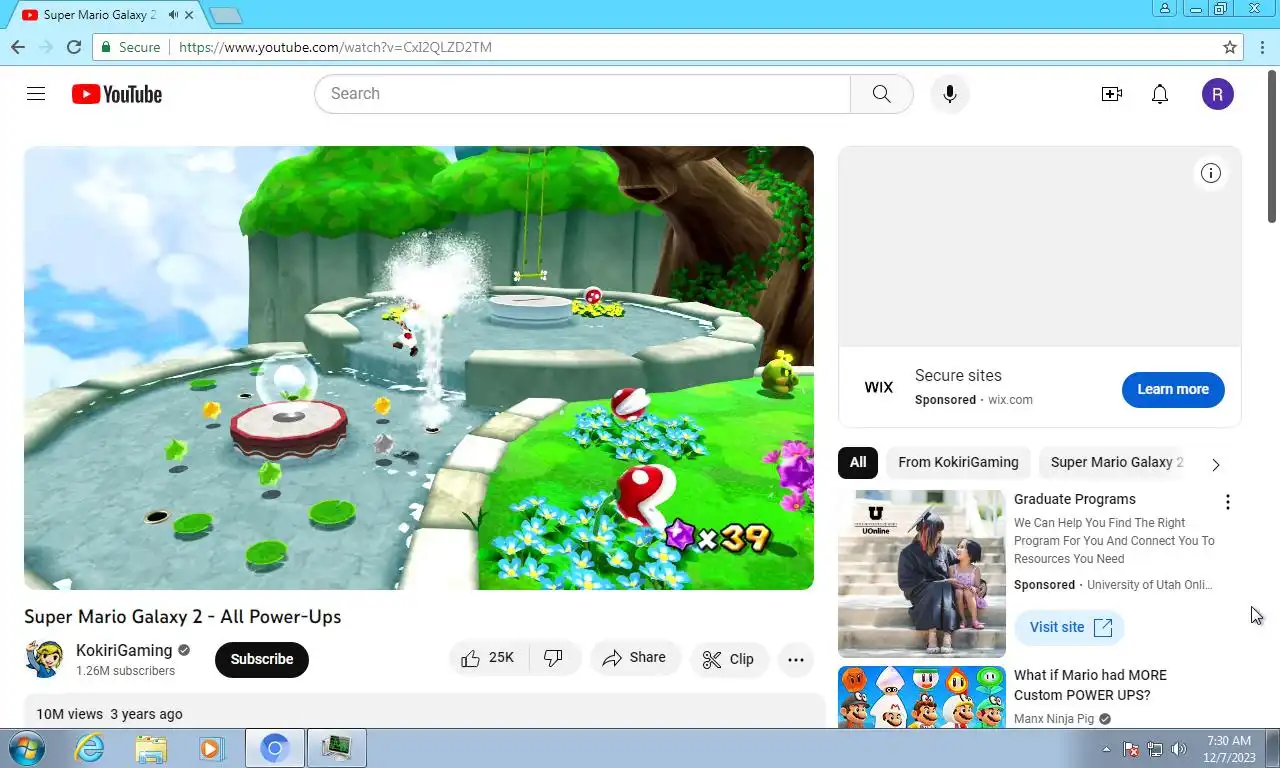
Task: Open the volume tray speaker icon
Action: [1179, 749]
